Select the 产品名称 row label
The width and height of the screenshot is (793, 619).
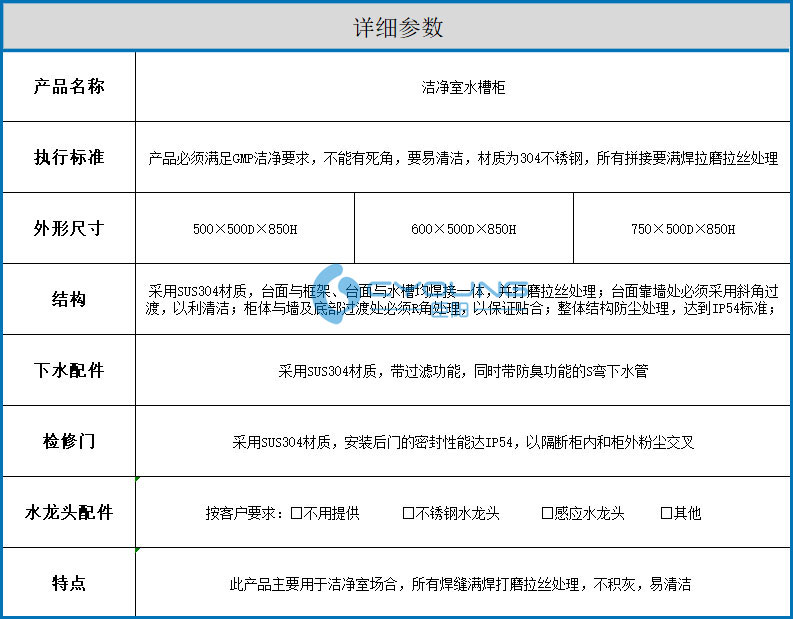click(68, 87)
